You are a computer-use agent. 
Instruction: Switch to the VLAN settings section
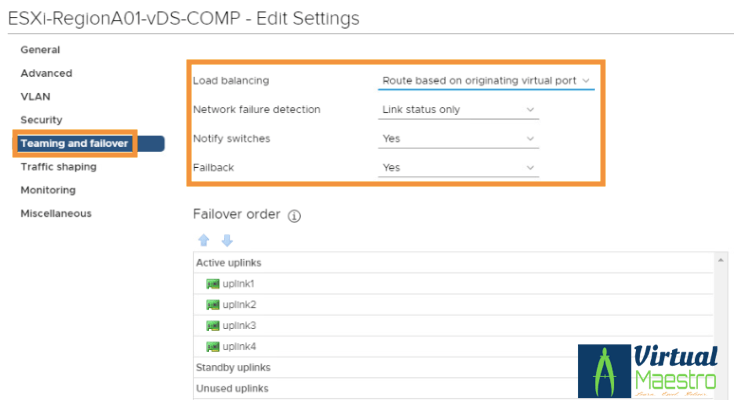click(35, 97)
